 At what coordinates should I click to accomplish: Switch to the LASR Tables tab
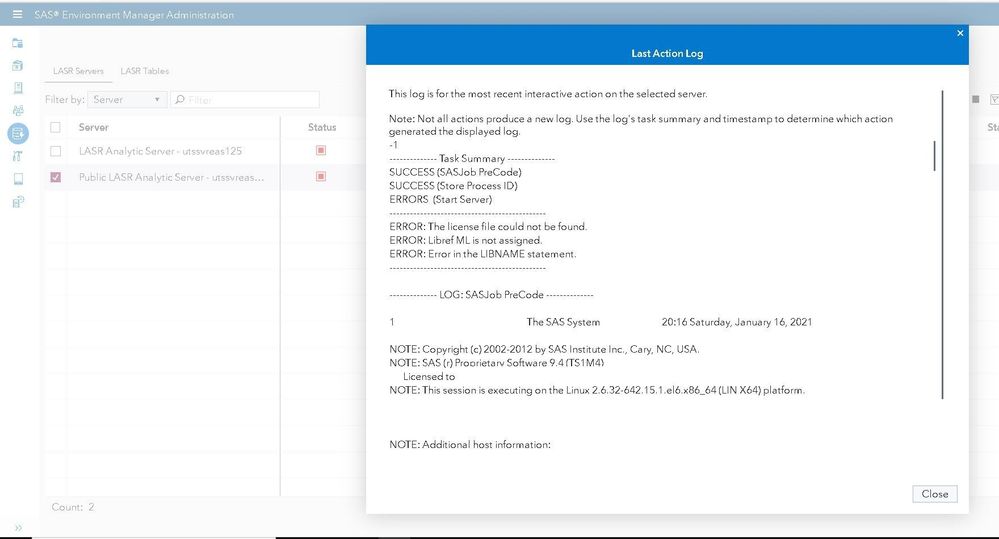pyautogui.click(x=145, y=71)
